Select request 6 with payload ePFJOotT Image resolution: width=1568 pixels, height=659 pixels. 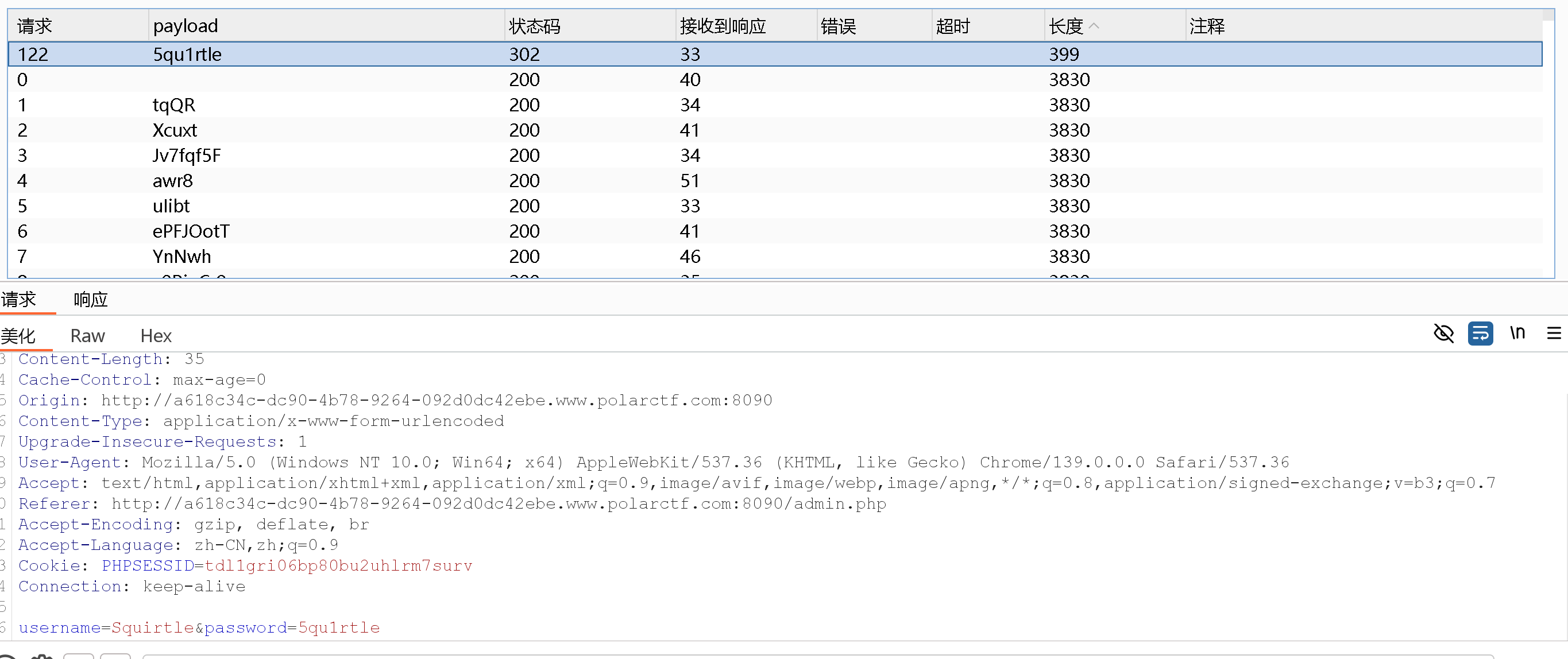191,231
